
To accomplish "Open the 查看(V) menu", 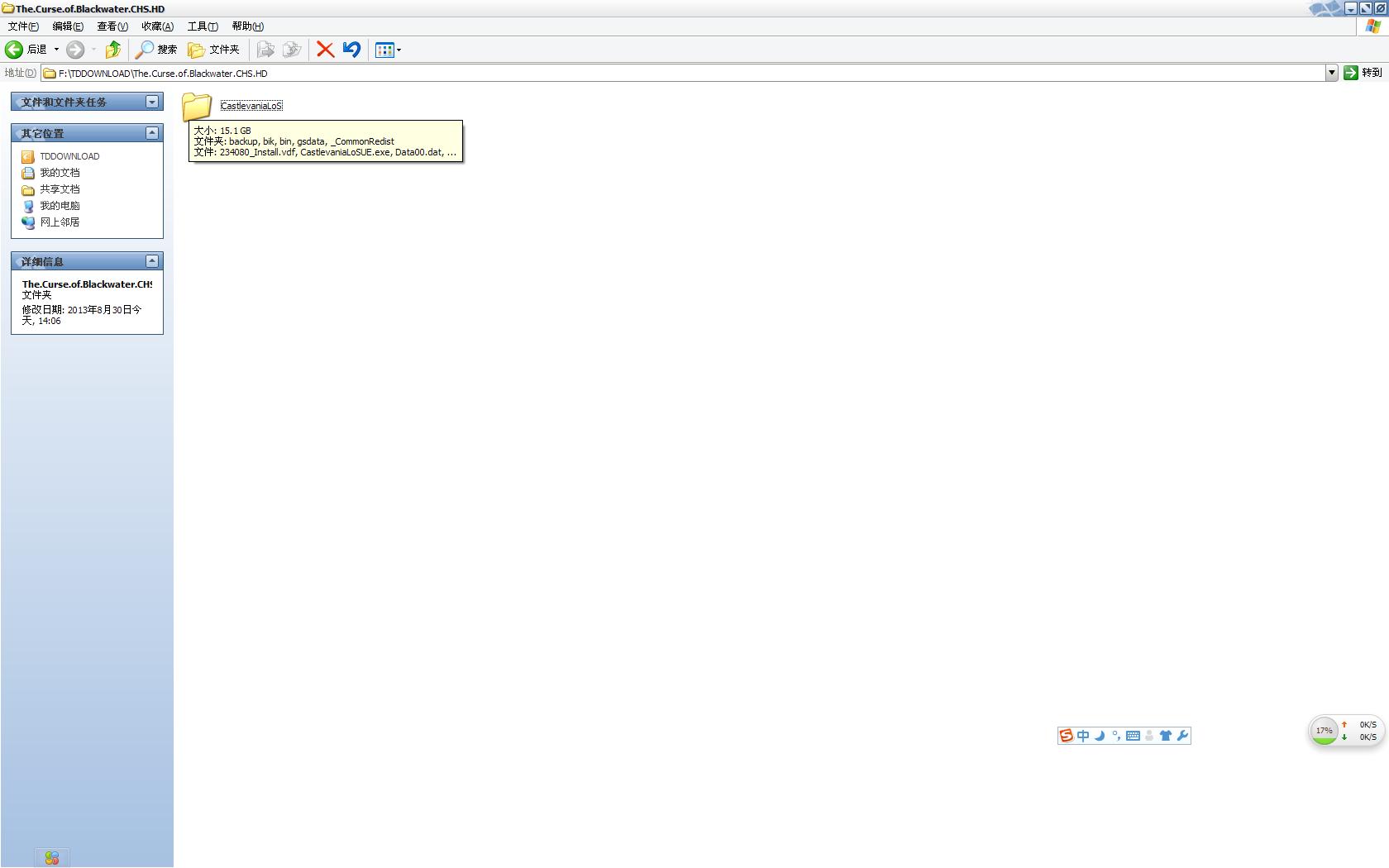I will tap(112, 26).
